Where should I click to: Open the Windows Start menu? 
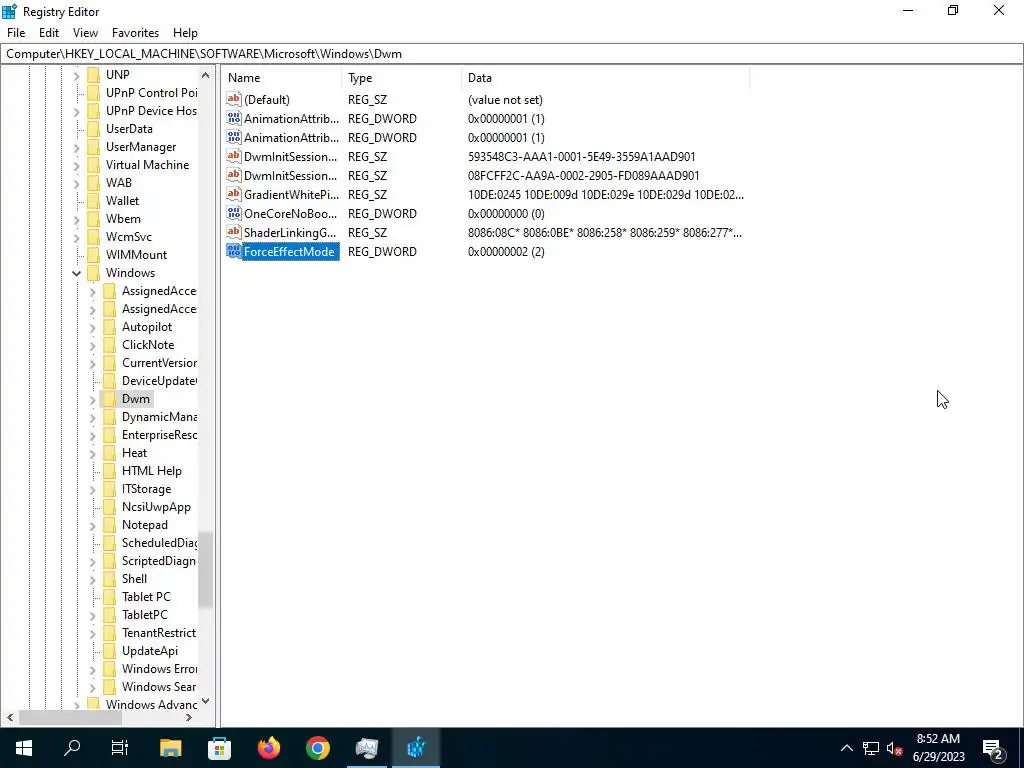point(24,748)
